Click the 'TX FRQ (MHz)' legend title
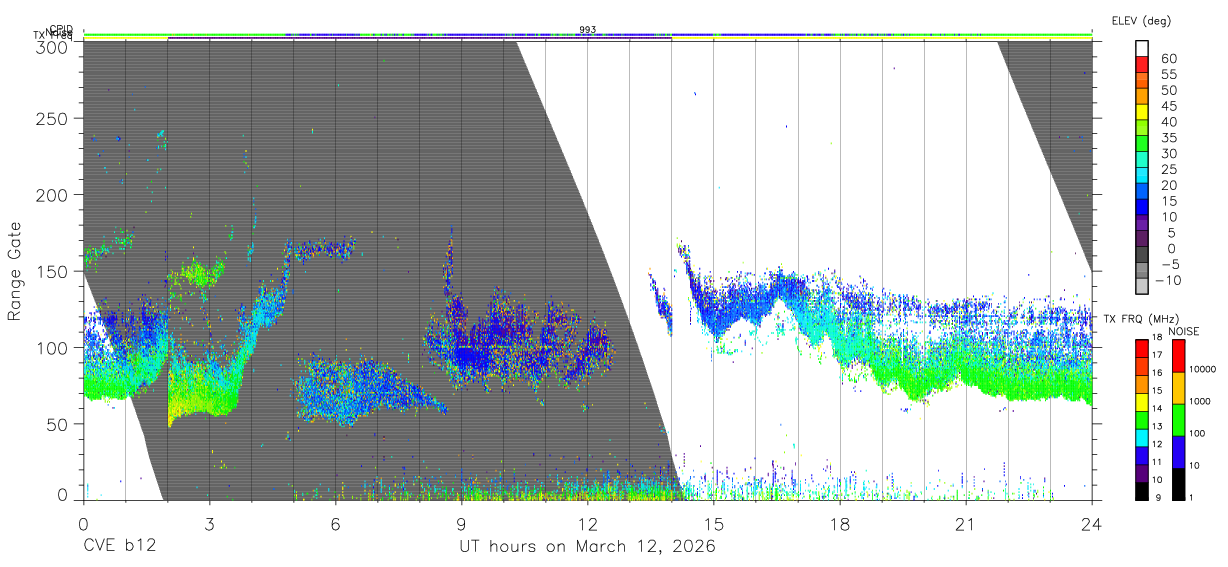 coord(1142,319)
